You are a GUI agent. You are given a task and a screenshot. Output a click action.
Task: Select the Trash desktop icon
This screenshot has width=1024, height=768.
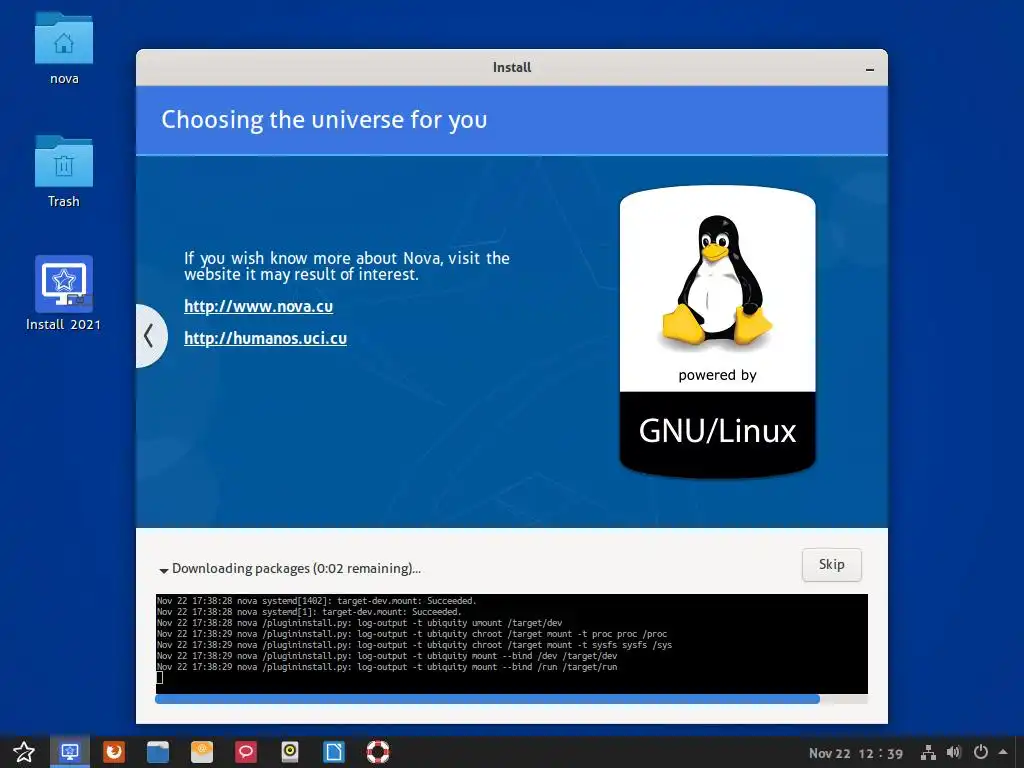click(x=64, y=172)
